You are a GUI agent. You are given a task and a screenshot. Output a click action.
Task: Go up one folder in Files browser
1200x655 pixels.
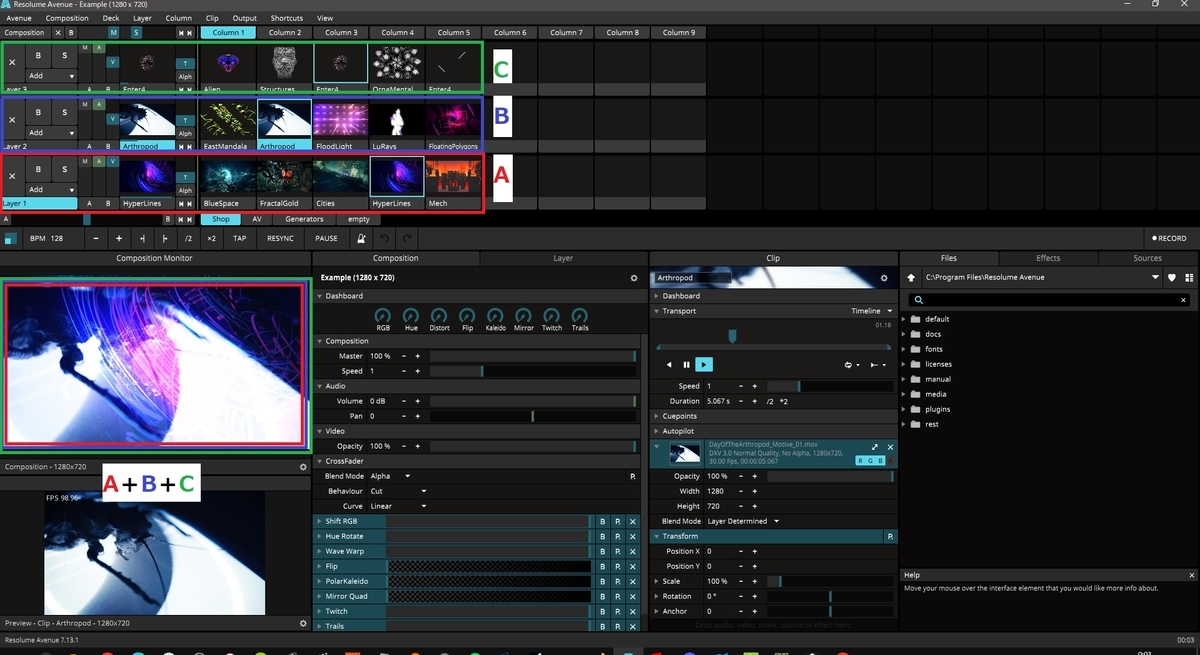(x=911, y=277)
